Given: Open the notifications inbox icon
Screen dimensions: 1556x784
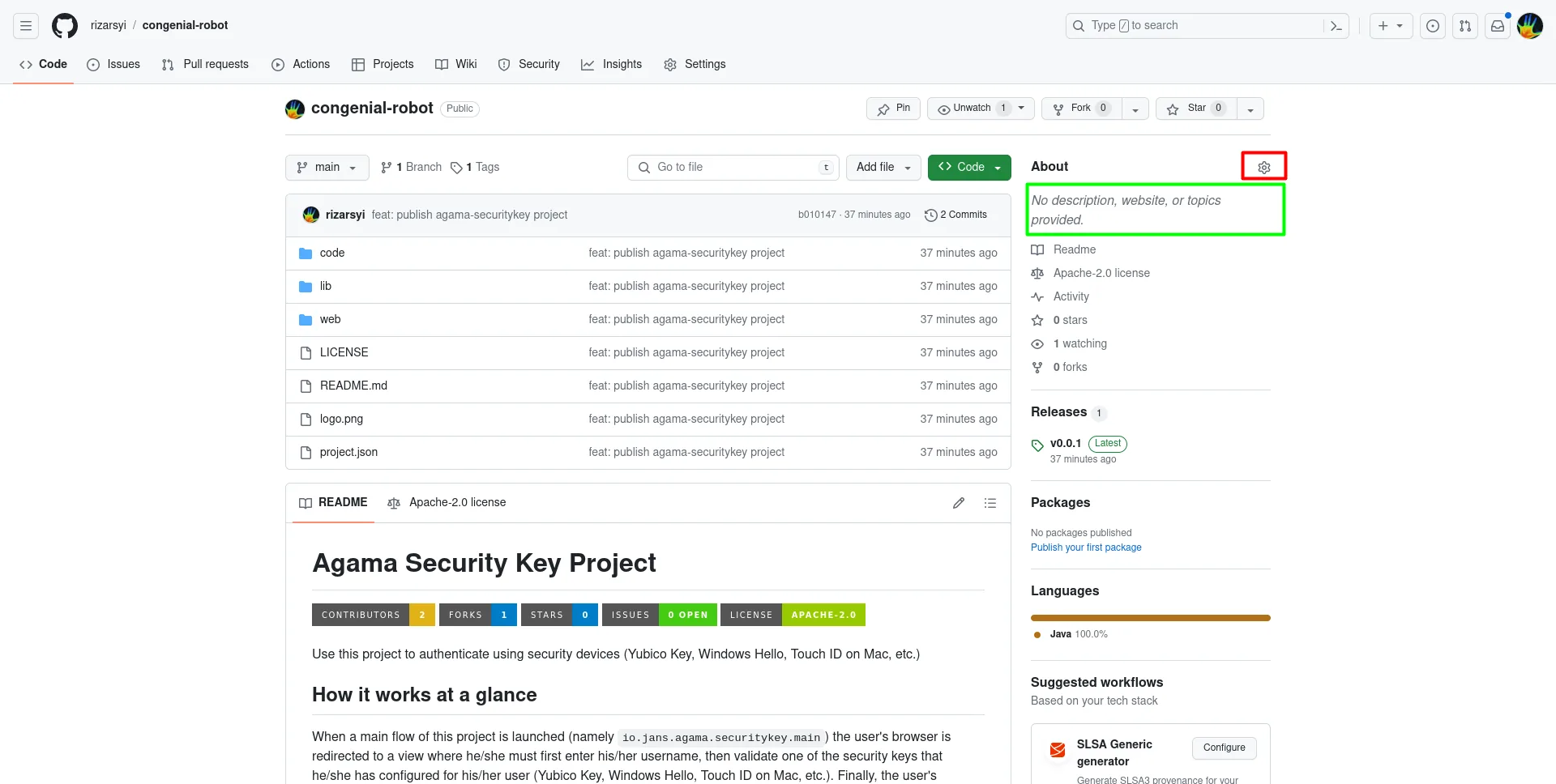Looking at the screenshot, I should [1498, 26].
